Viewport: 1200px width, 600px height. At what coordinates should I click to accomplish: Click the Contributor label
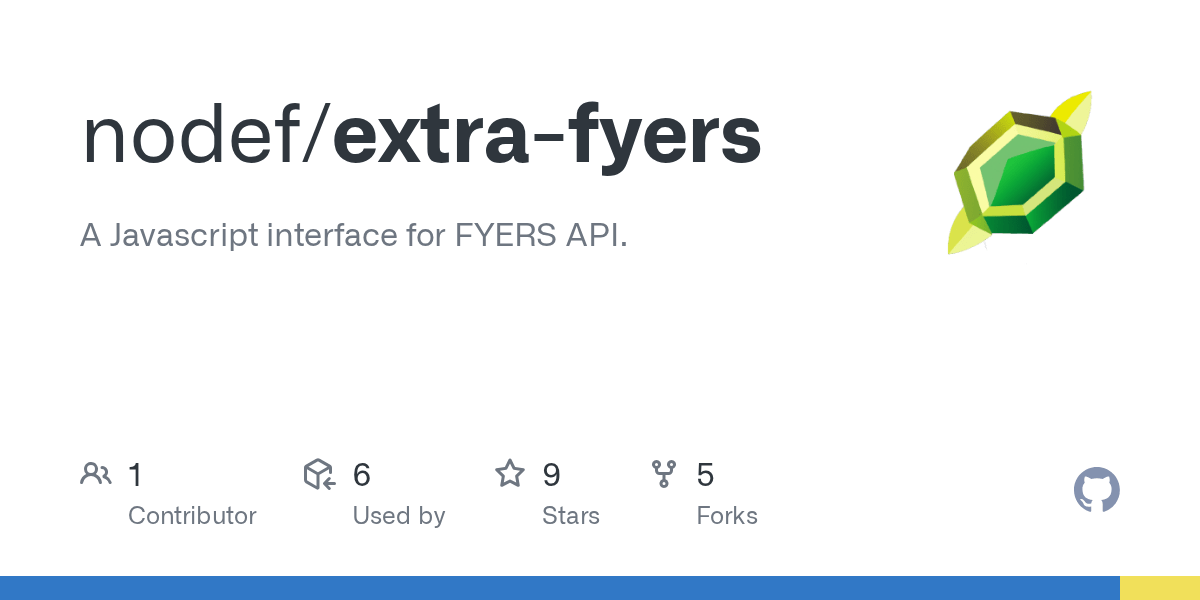(x=192, y=516)
